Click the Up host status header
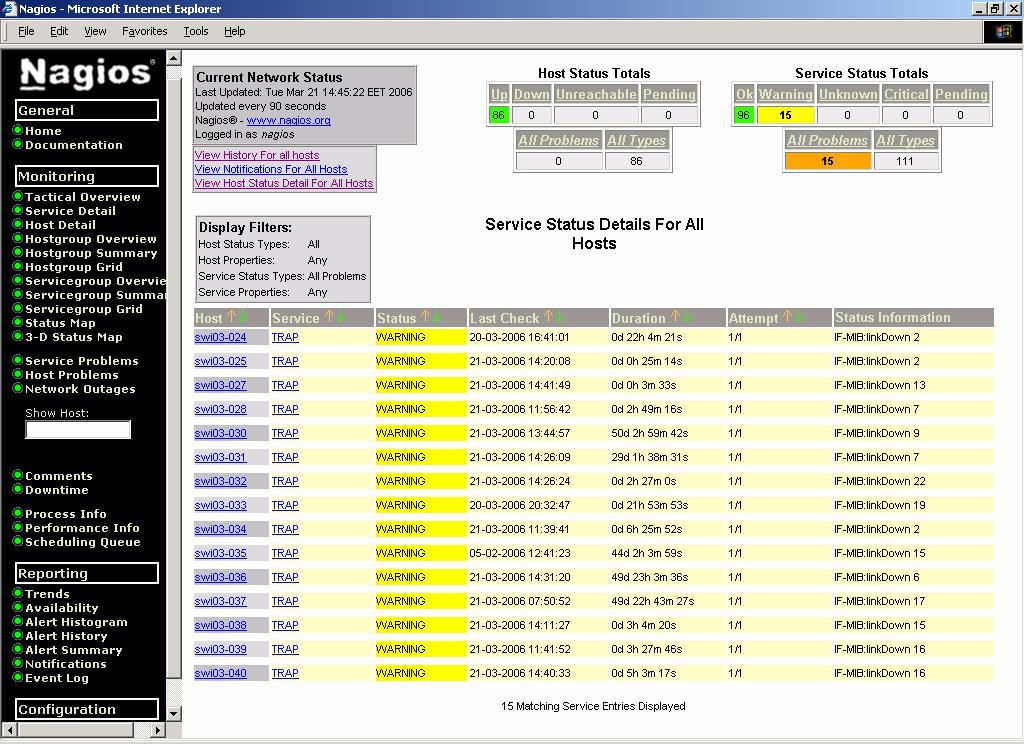The width and height of the screenshot is (1024, 744). 499,94
